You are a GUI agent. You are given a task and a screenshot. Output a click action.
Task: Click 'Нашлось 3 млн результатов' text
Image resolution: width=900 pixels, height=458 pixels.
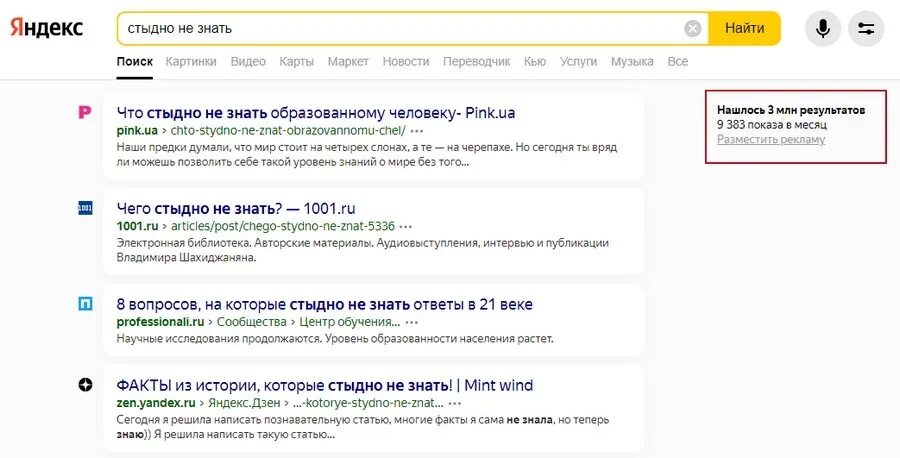coord(791,110)
